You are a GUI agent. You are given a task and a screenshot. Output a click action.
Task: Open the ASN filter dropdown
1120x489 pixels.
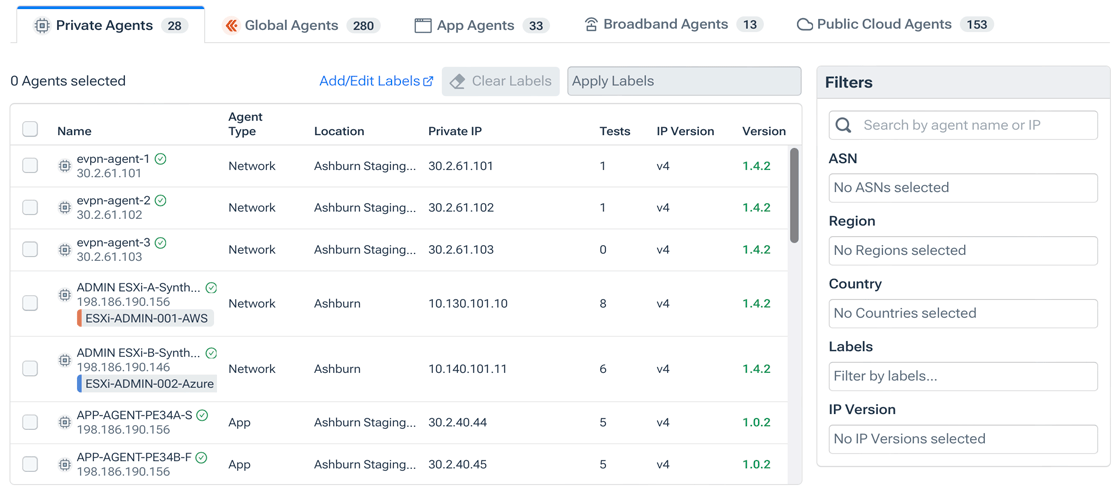tap(963, 188)
